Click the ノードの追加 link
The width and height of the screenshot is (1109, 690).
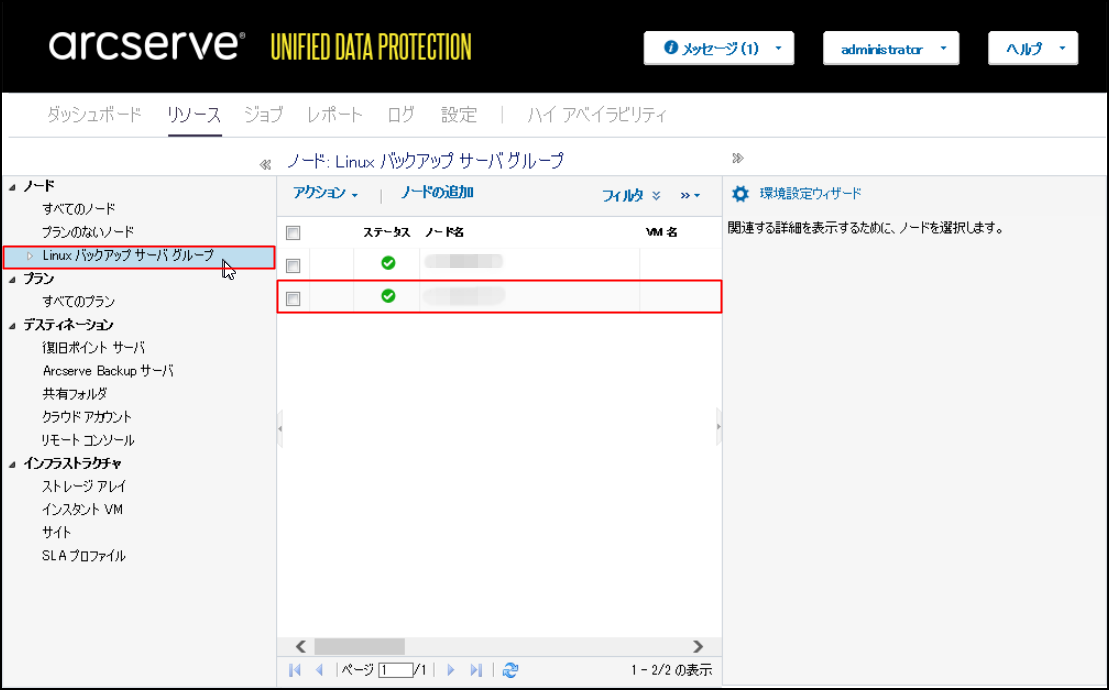pyautogui.click(x=437, y=192)
